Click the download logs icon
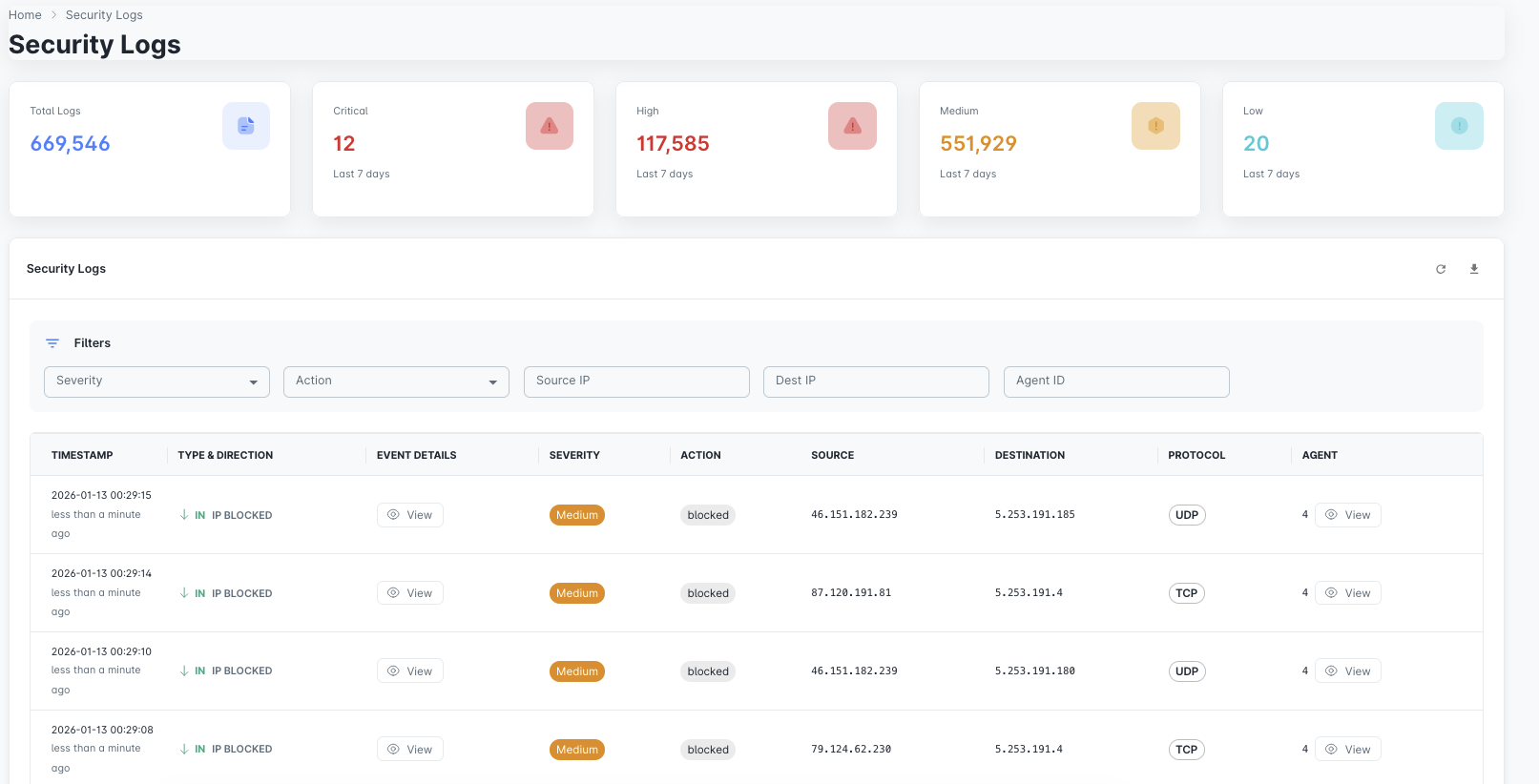This screenshot has width=1539, height=784. click(x=1474, y=269)
